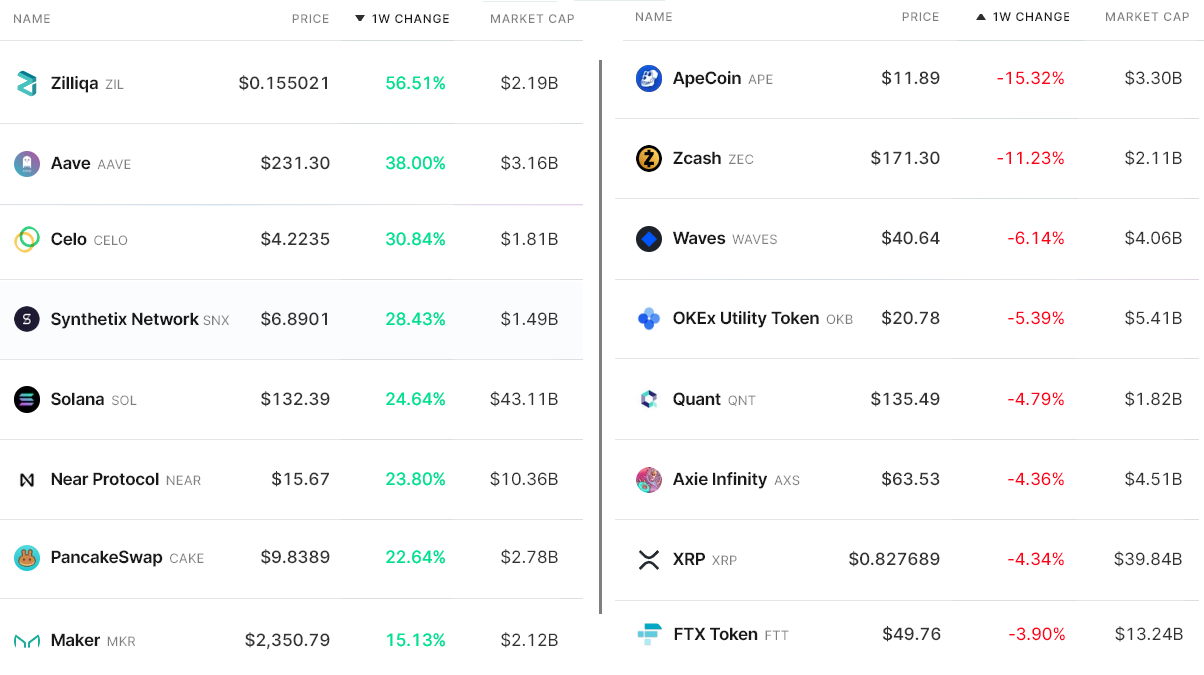This screenshot has height=675, width=1204.
Task: Click the Synthetix Network icon
Action: click(x=27, y=320)
